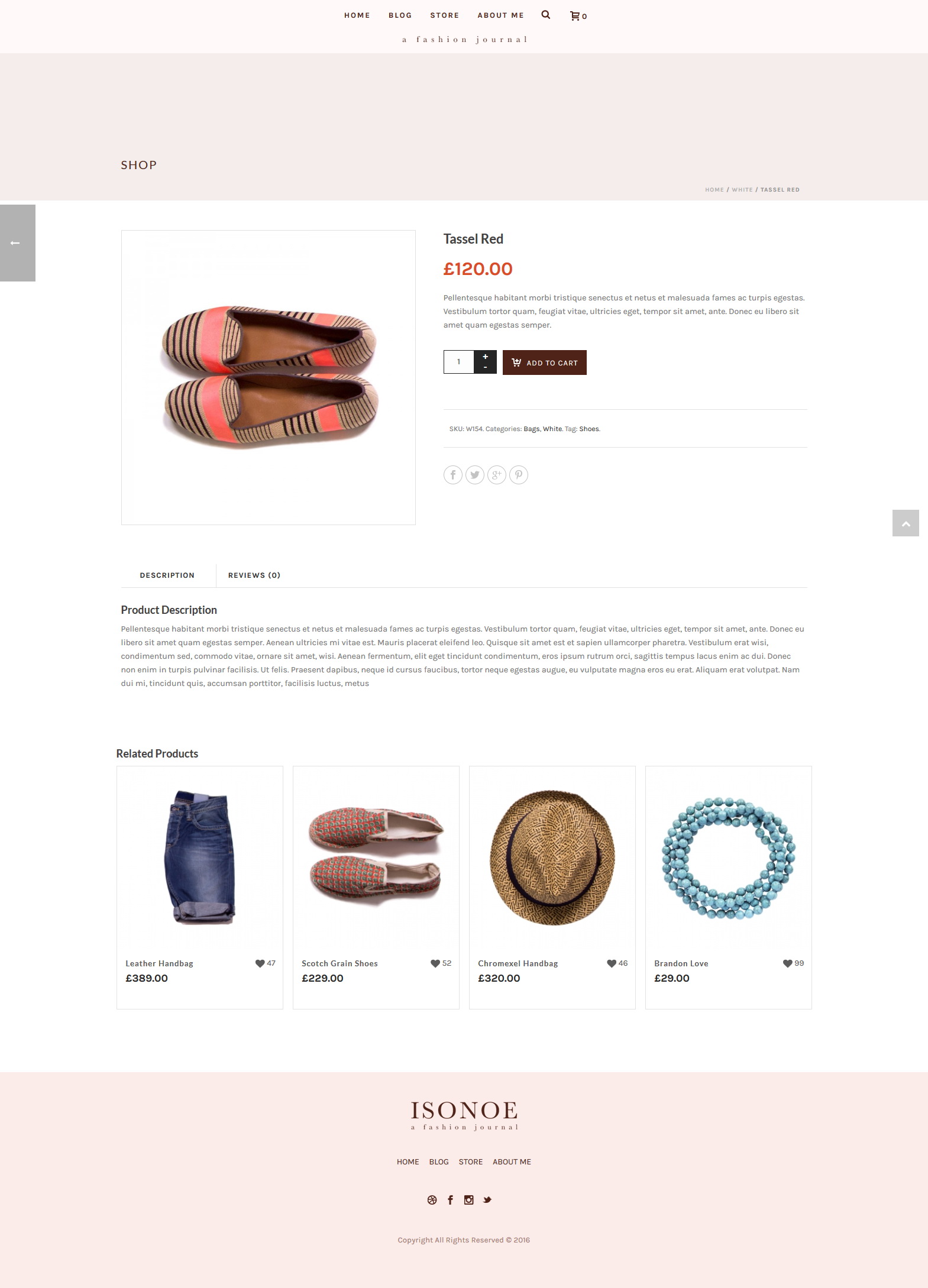Open Store in top navigation
Screen dimensions: 928x1288
(445, 15)
